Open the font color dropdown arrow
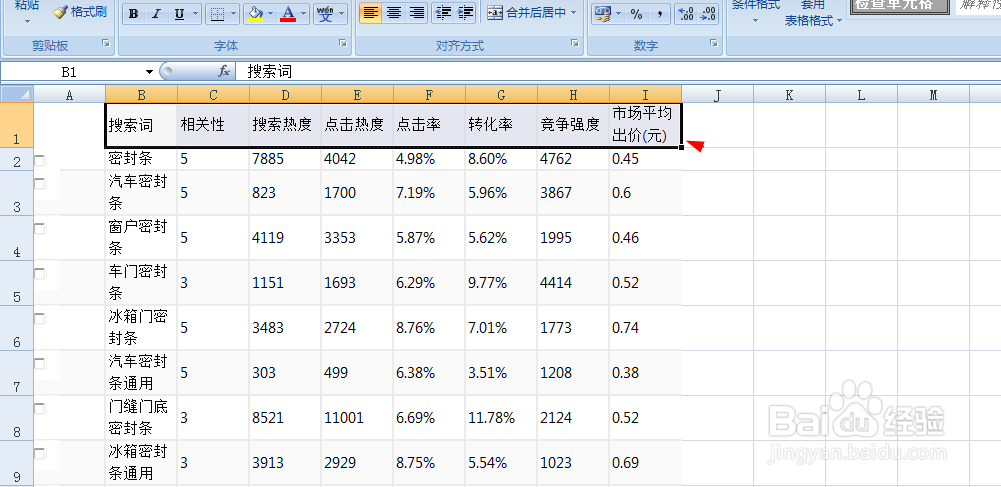1001x487 pixels. tap(303, 13)
